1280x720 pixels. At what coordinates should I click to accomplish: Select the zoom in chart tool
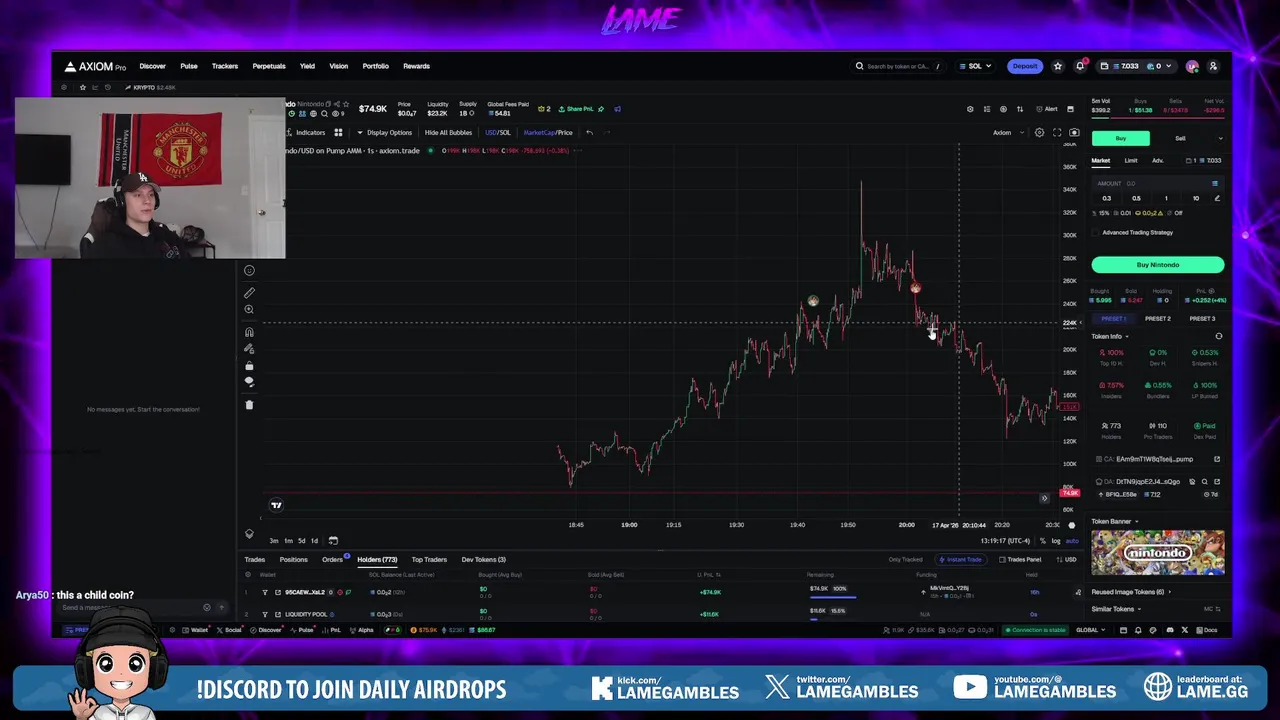point(249,310)
